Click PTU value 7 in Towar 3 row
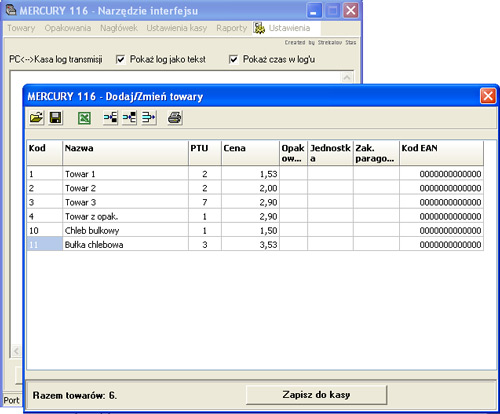Screen dimensions: 500x414 point(205,202)
